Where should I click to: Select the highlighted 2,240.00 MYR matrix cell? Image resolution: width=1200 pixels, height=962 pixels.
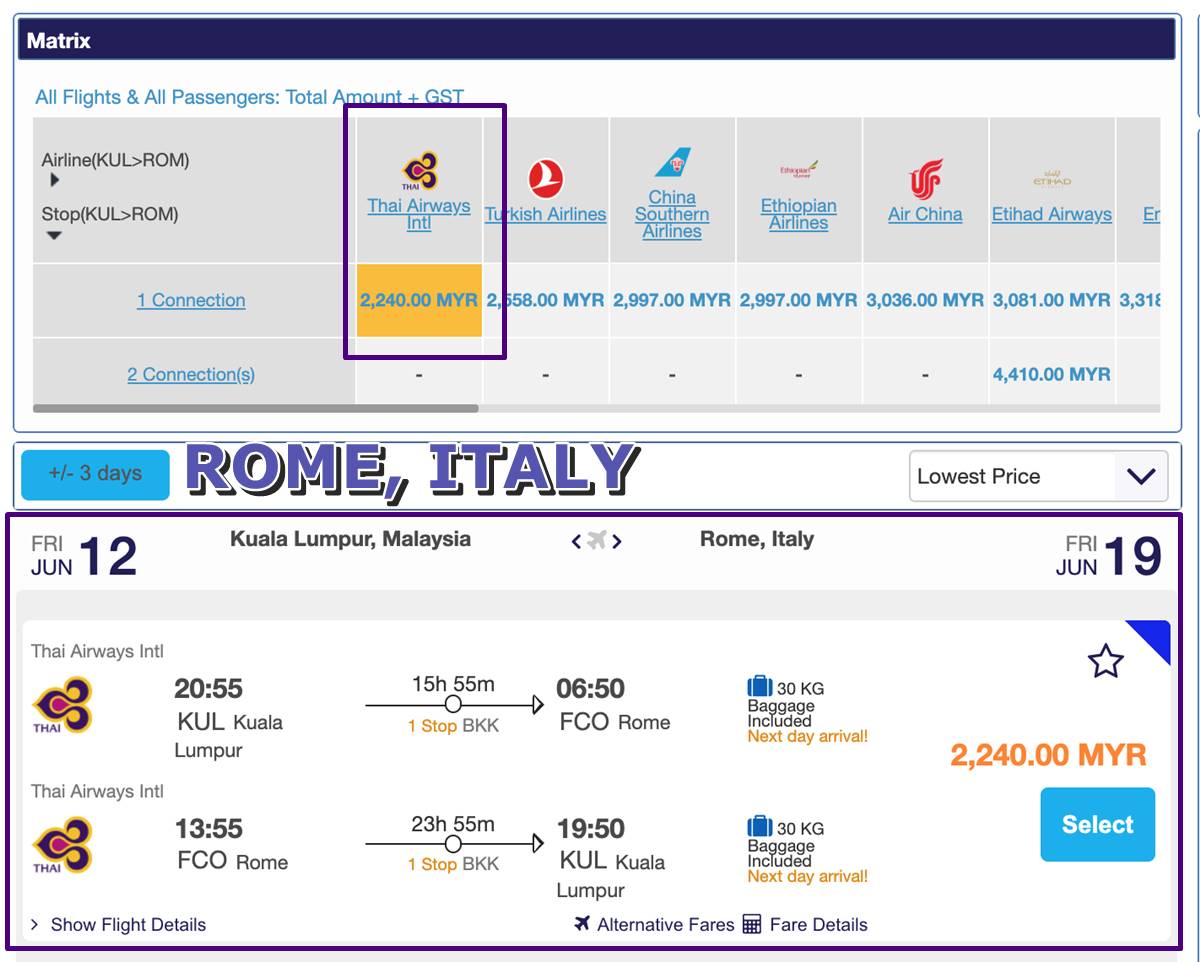[419, 300]
